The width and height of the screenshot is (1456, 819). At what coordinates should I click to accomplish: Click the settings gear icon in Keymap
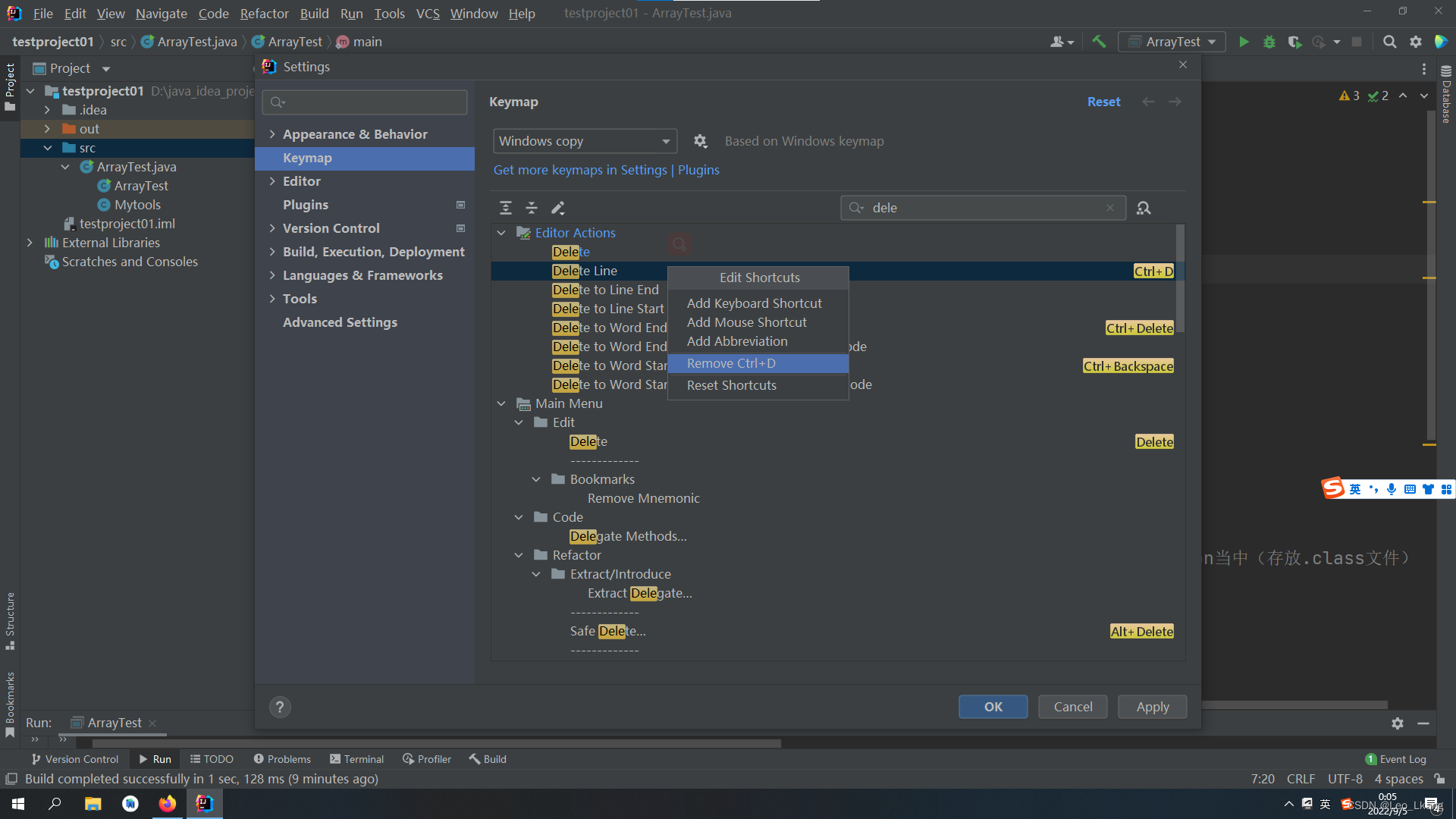tap(700, 140)
